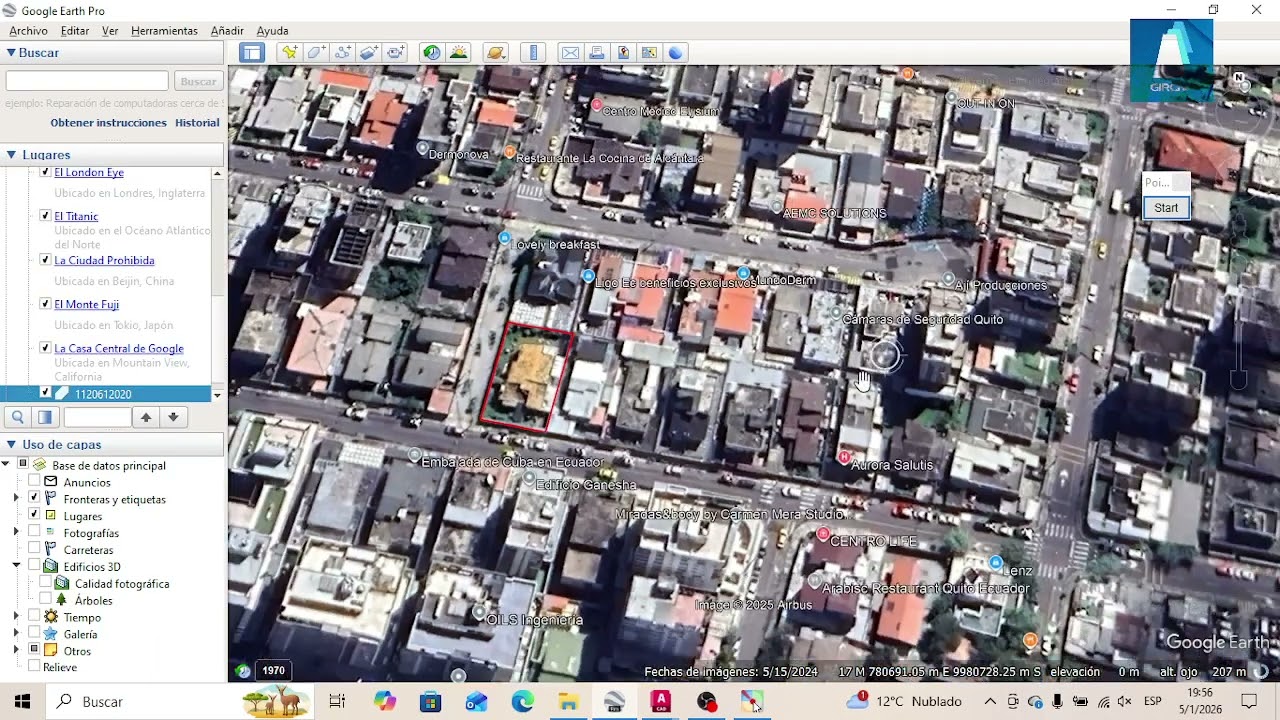Image resolution: width=1280 pixels, height=720 pixels.
Task: Open AutoCAD from the taskbar
Action: point(660,702)
